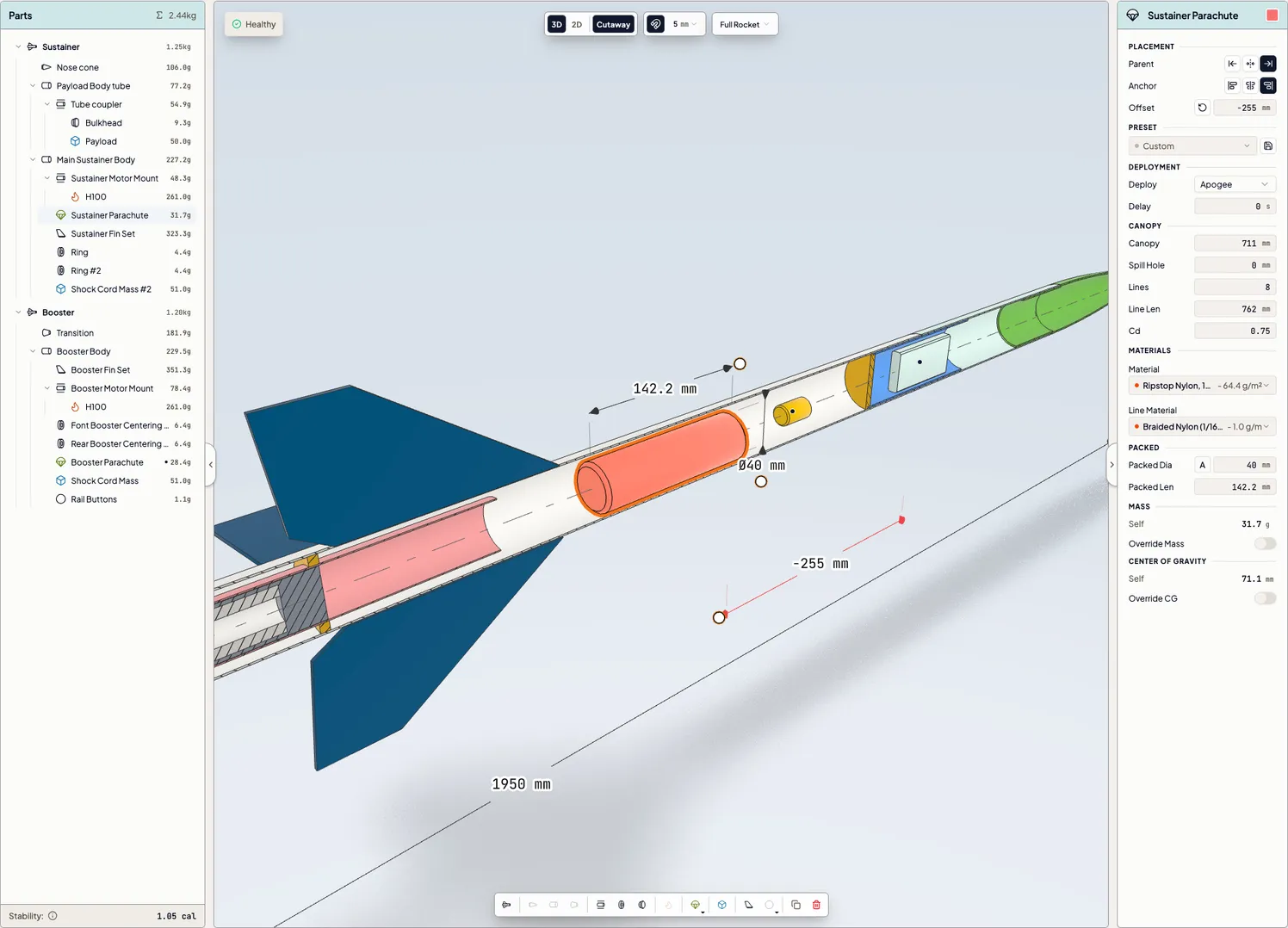Image resolution: width=1288 pixels, height=928 pixels.
Task: Add a body tube from bottom toolbar
Action: (554, 905)
